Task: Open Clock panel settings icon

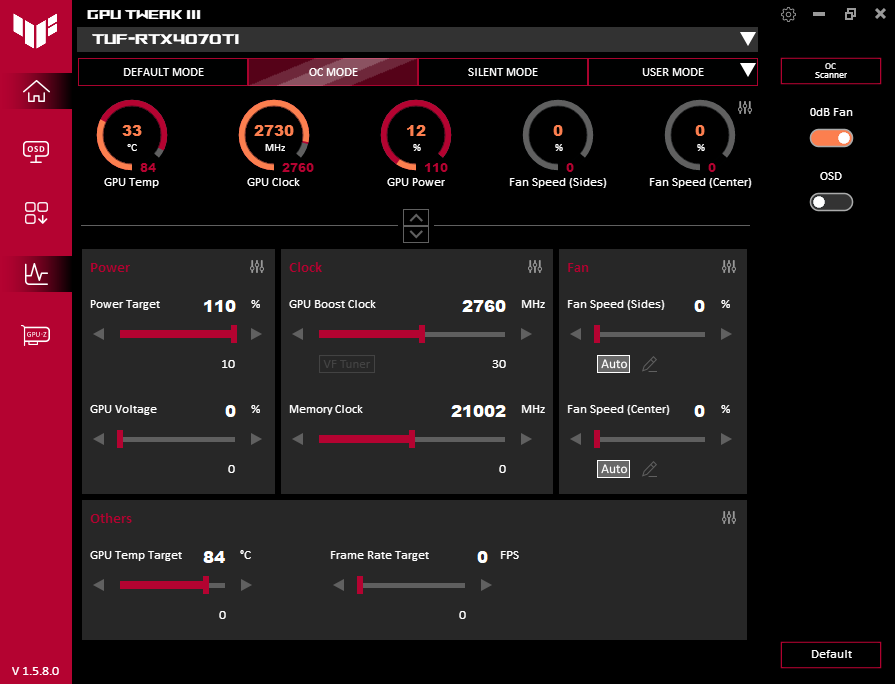Action: [x=535, y=267]
